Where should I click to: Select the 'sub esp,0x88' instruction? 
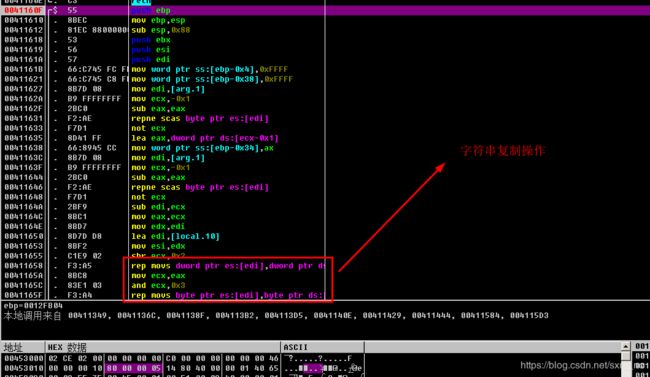tap(160, 30)
